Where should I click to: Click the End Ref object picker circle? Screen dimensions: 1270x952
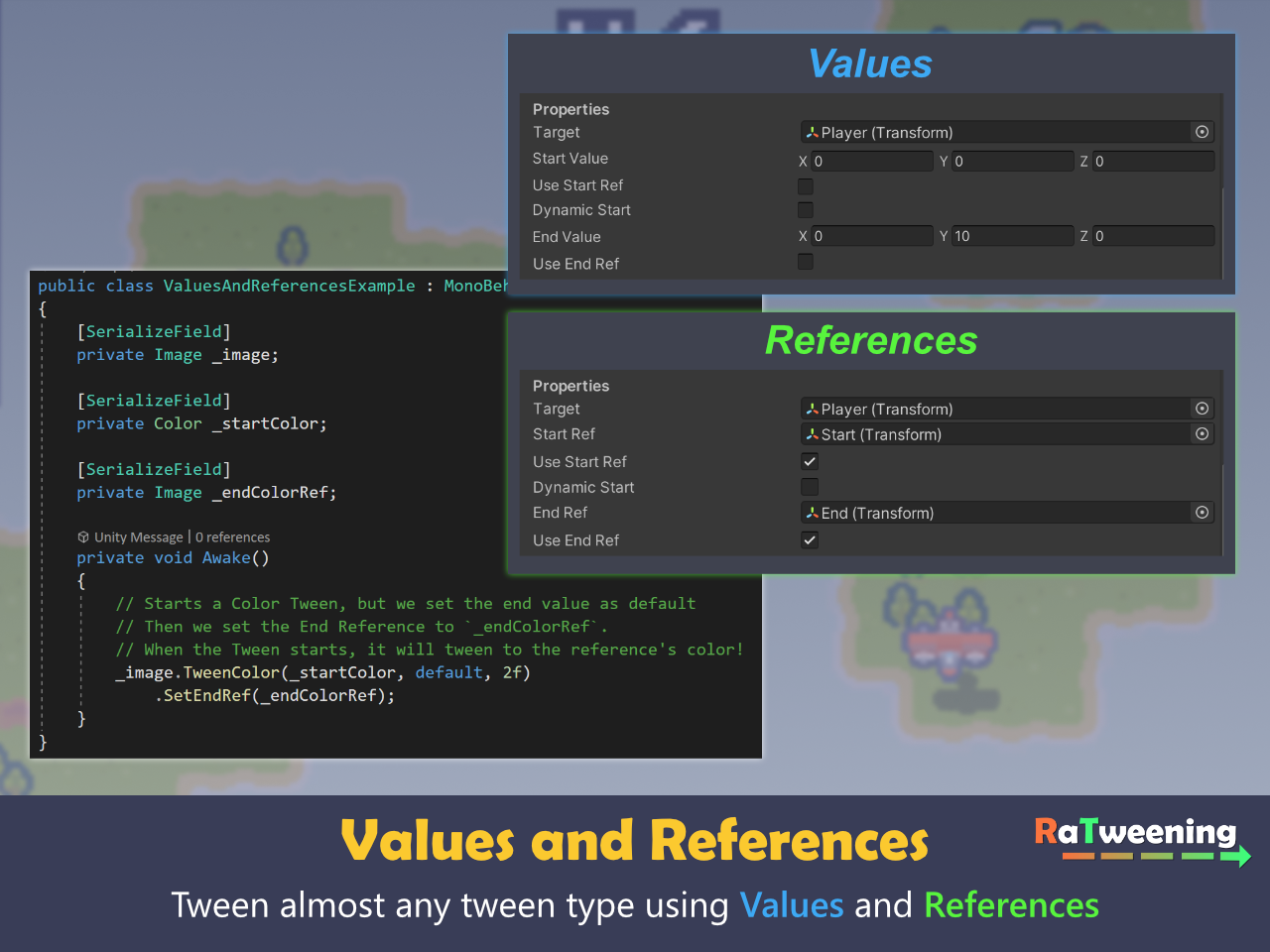click(x=1202, y=513)
